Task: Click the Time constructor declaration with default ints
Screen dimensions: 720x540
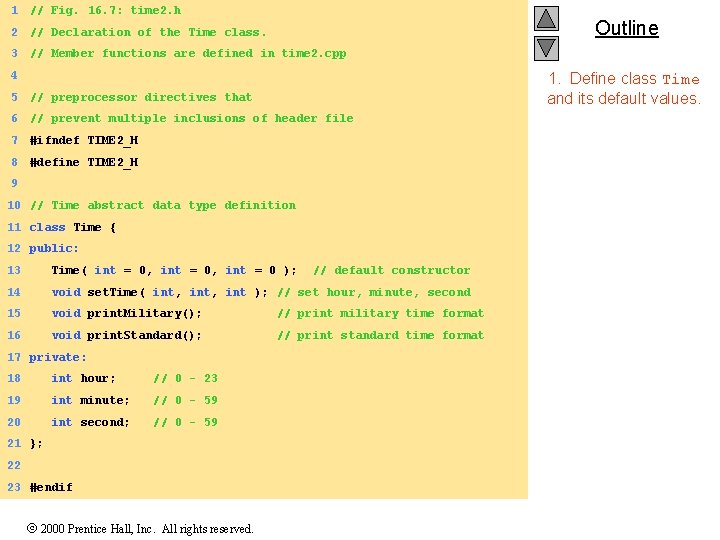Action: [x=174, y=270]
